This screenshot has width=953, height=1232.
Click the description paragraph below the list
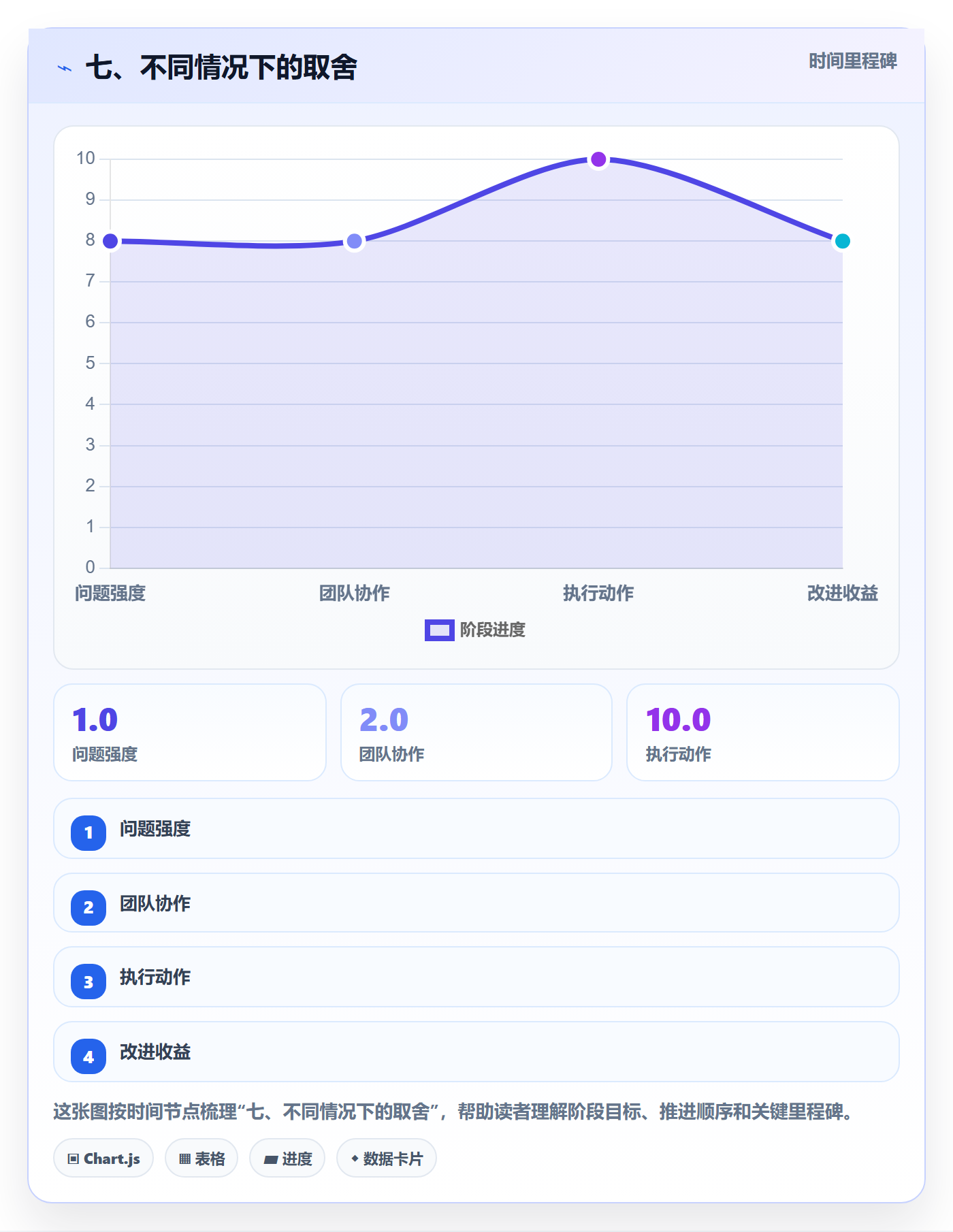click(453, 1112)
